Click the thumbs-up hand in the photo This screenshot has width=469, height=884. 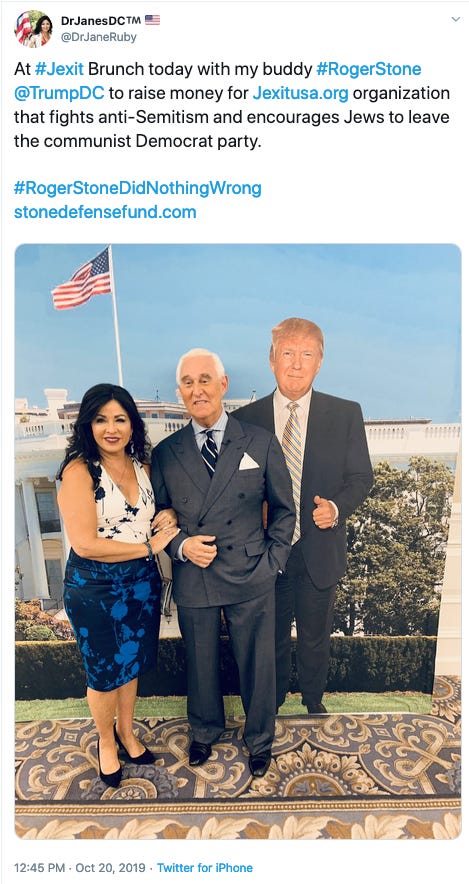point(325,511)
